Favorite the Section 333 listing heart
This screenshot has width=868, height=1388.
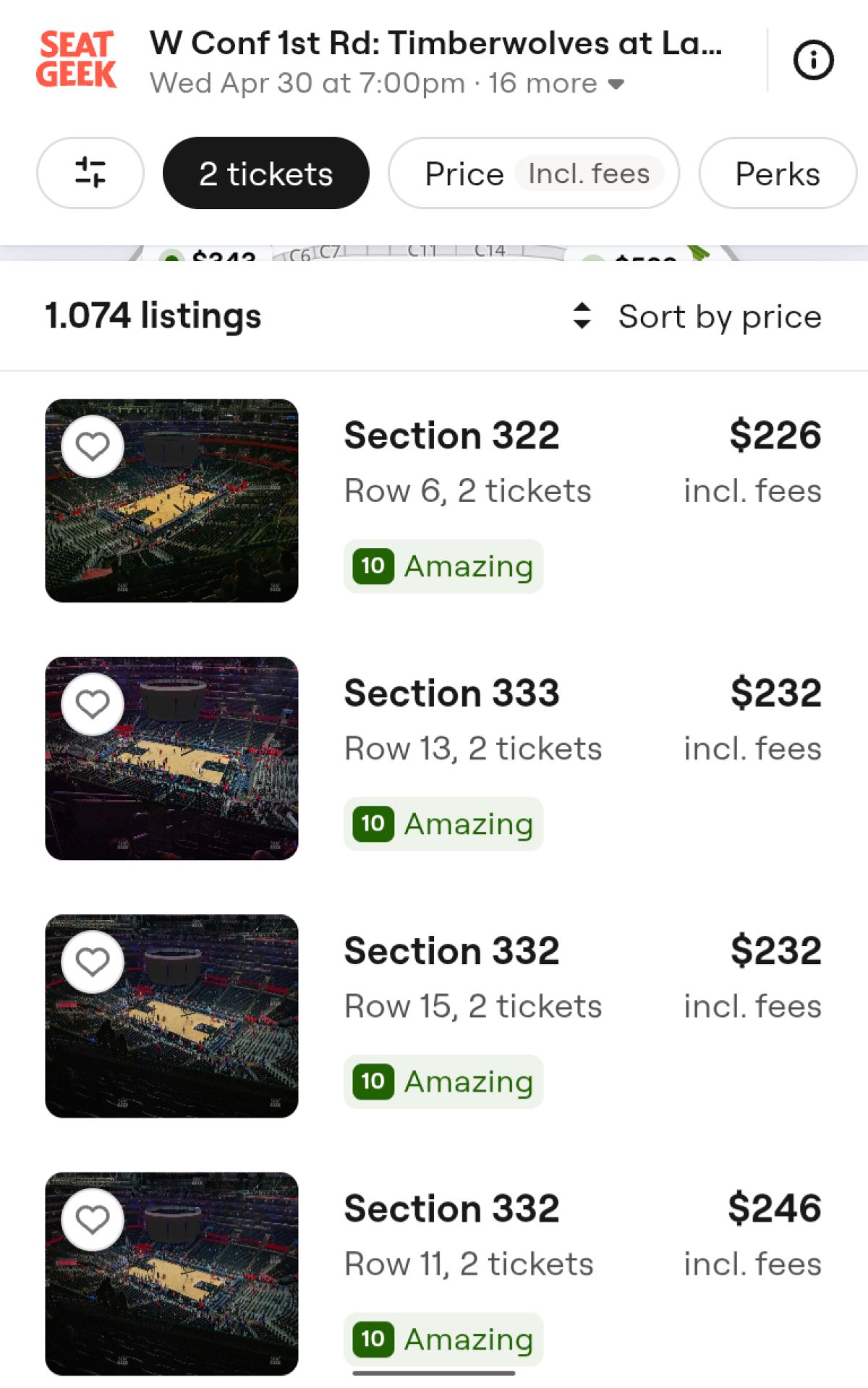coord(93,704)
